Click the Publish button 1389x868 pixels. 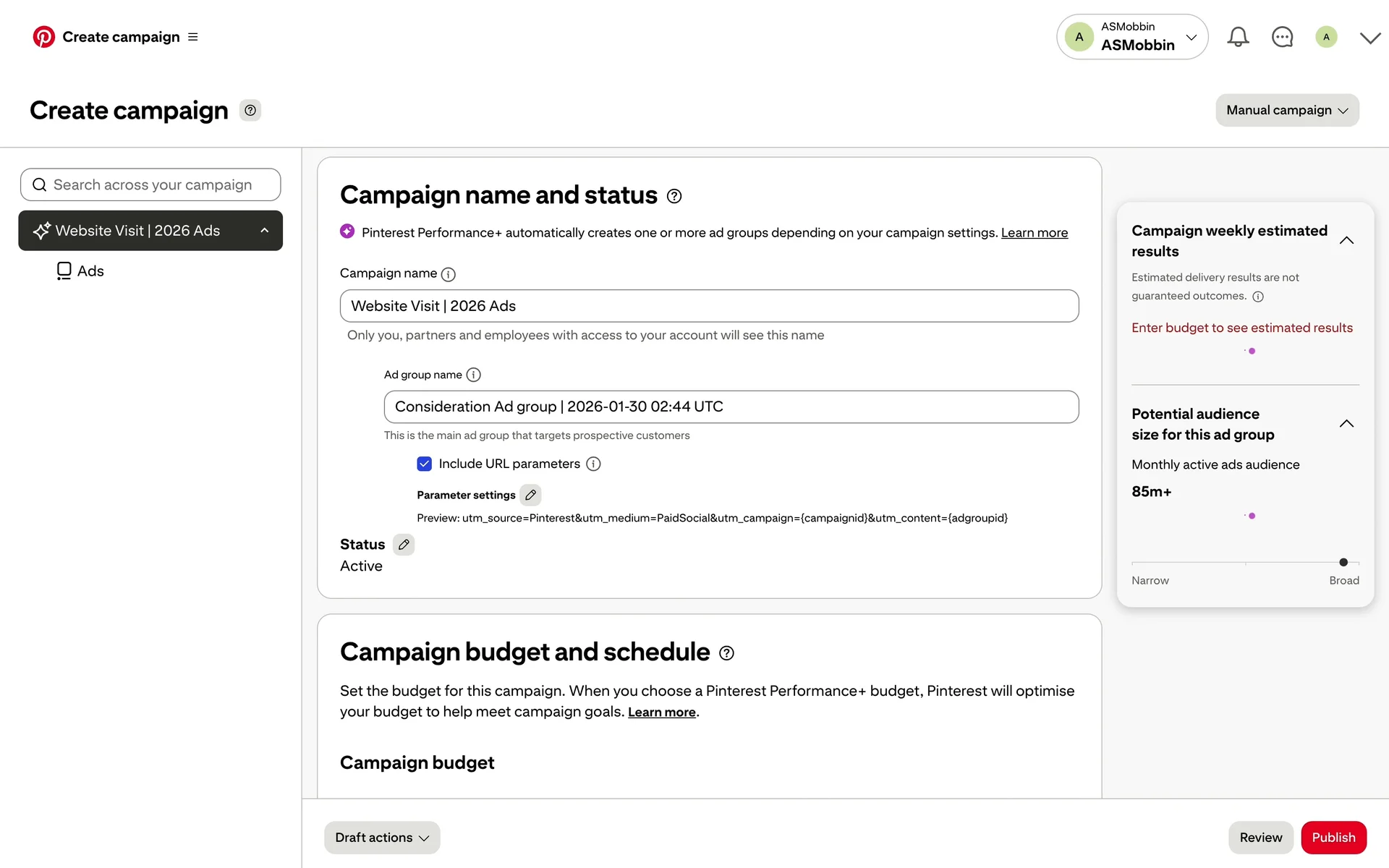(1333, 838)
